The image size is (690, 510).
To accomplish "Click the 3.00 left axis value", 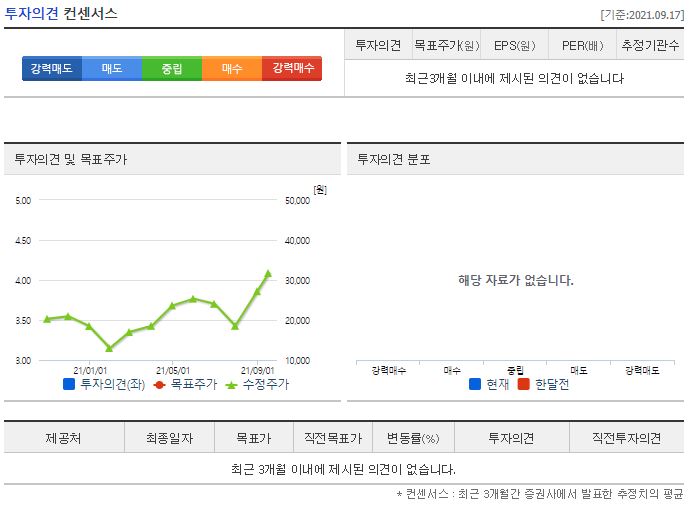I will 23,361.
